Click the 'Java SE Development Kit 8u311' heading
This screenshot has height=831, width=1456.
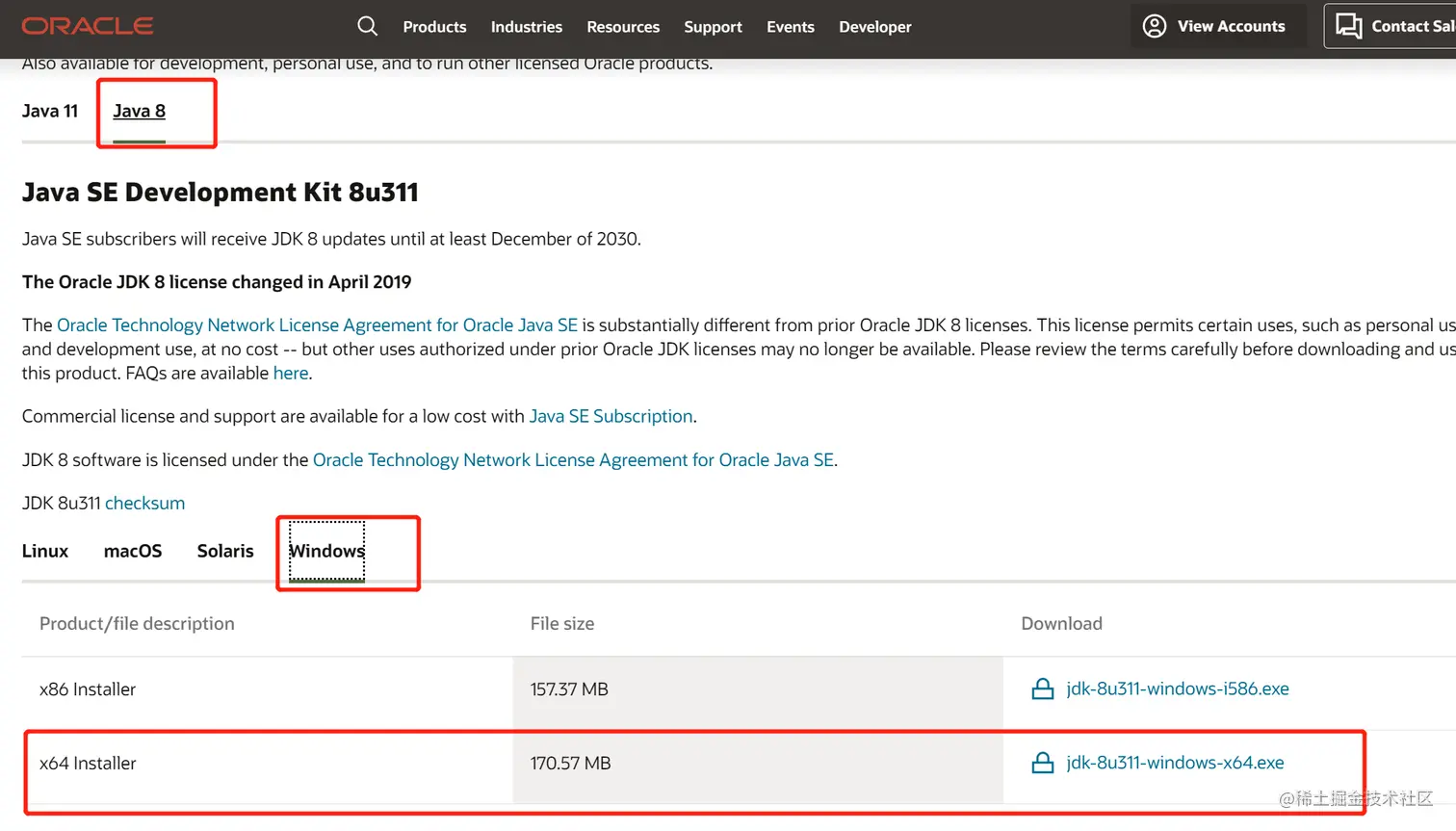(221, 193)
